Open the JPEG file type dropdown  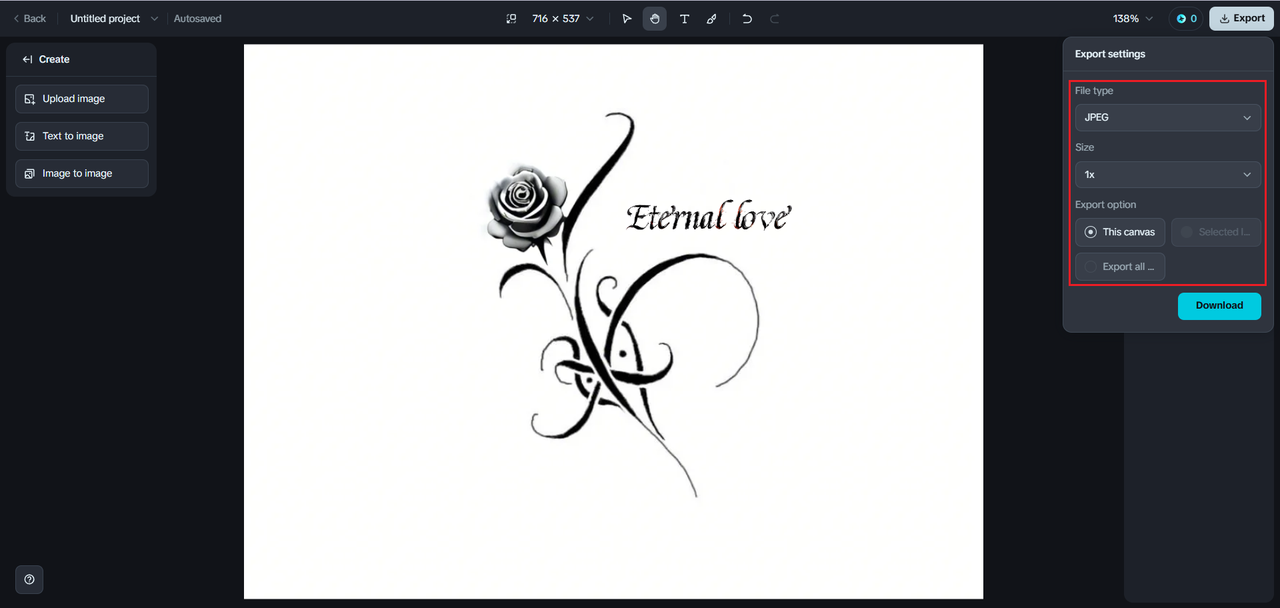click(1168, 117)
